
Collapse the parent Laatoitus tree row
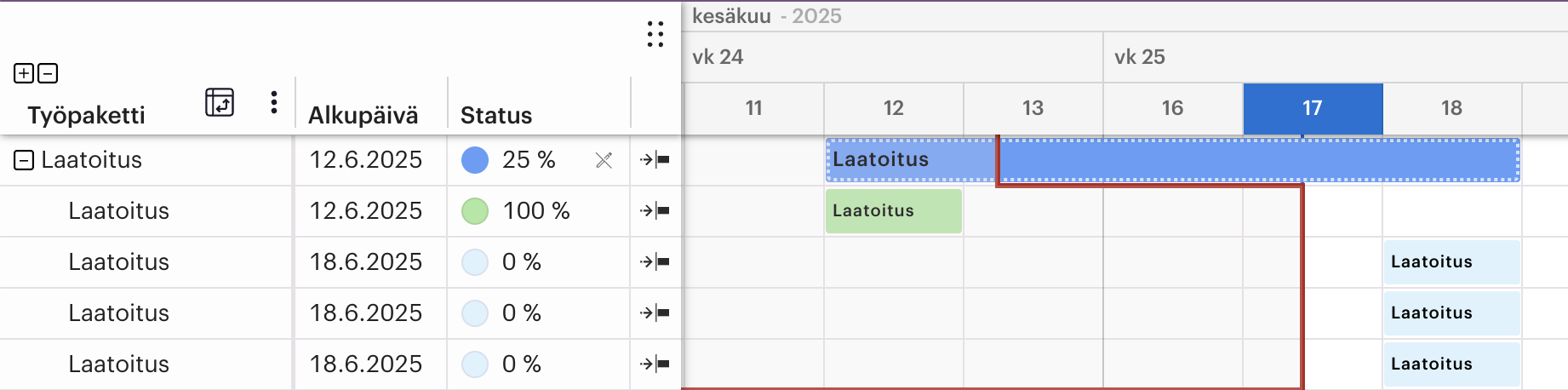pyautogui.click(x=24, y=160)
